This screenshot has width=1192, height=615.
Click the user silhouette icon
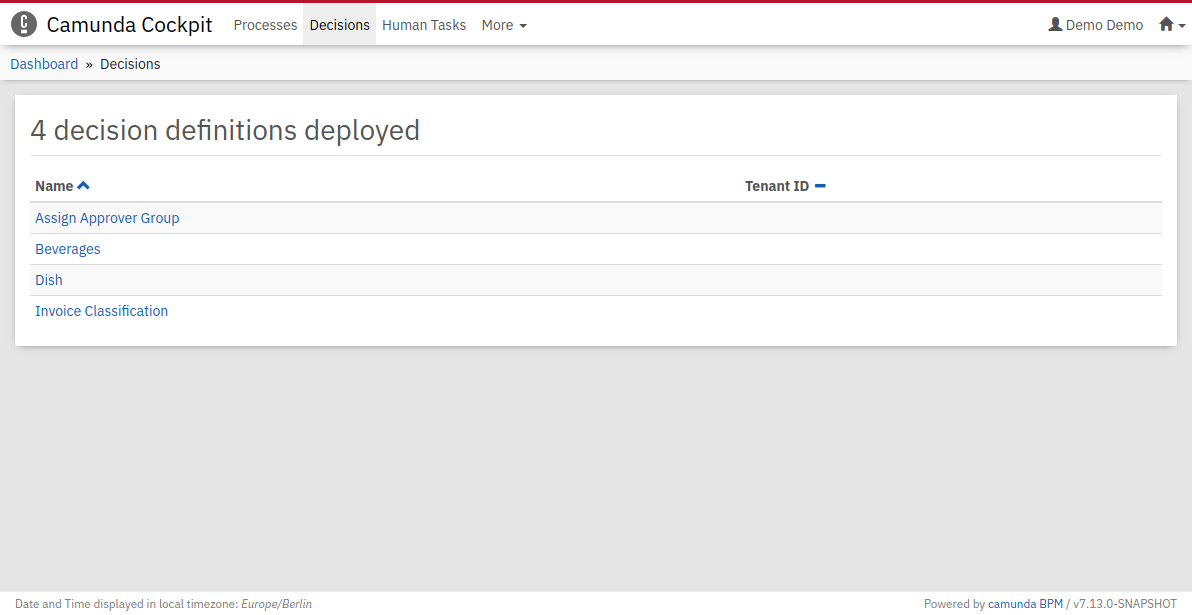tap(1055, 25)
